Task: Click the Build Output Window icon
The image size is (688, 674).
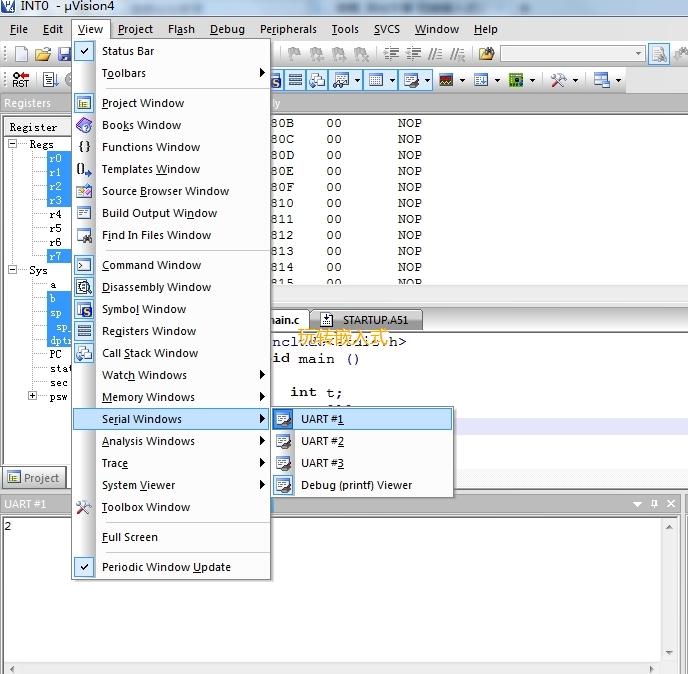Action: pos(84,213)
